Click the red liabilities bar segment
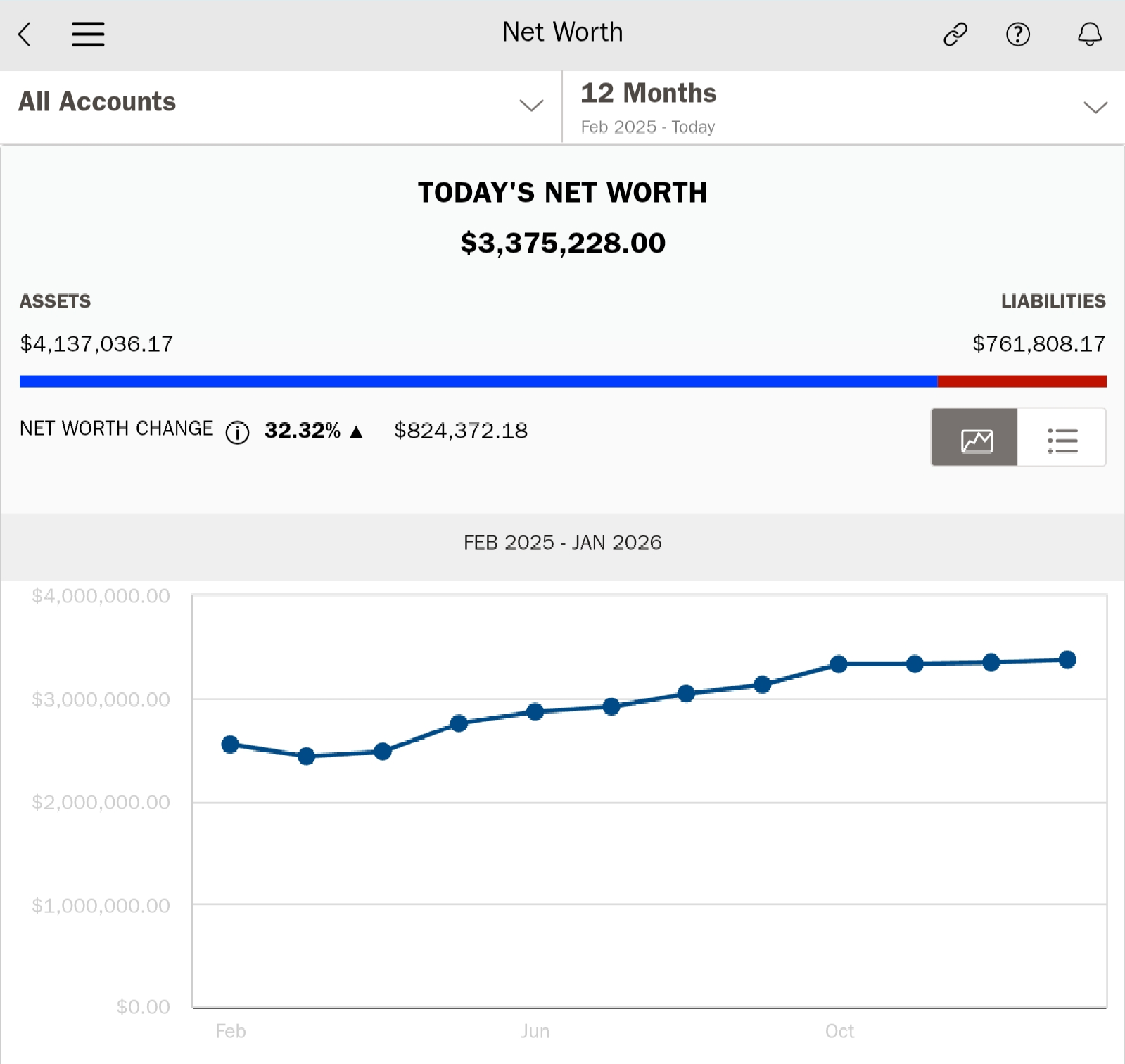 tap(1022, 381)
